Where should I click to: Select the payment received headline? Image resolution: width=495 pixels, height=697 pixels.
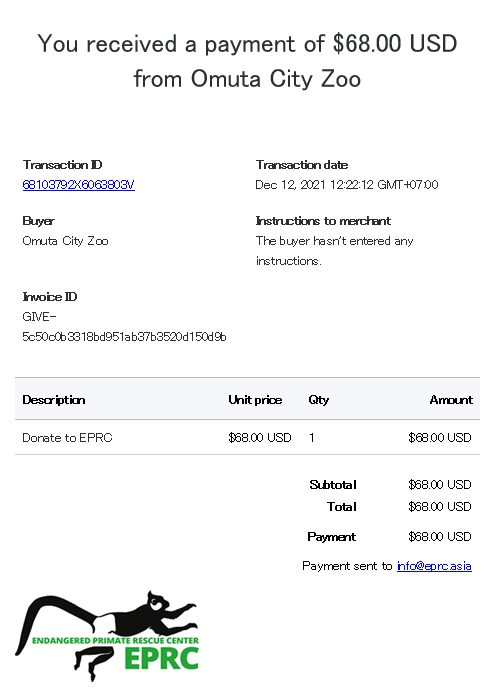tap(248, 61)
